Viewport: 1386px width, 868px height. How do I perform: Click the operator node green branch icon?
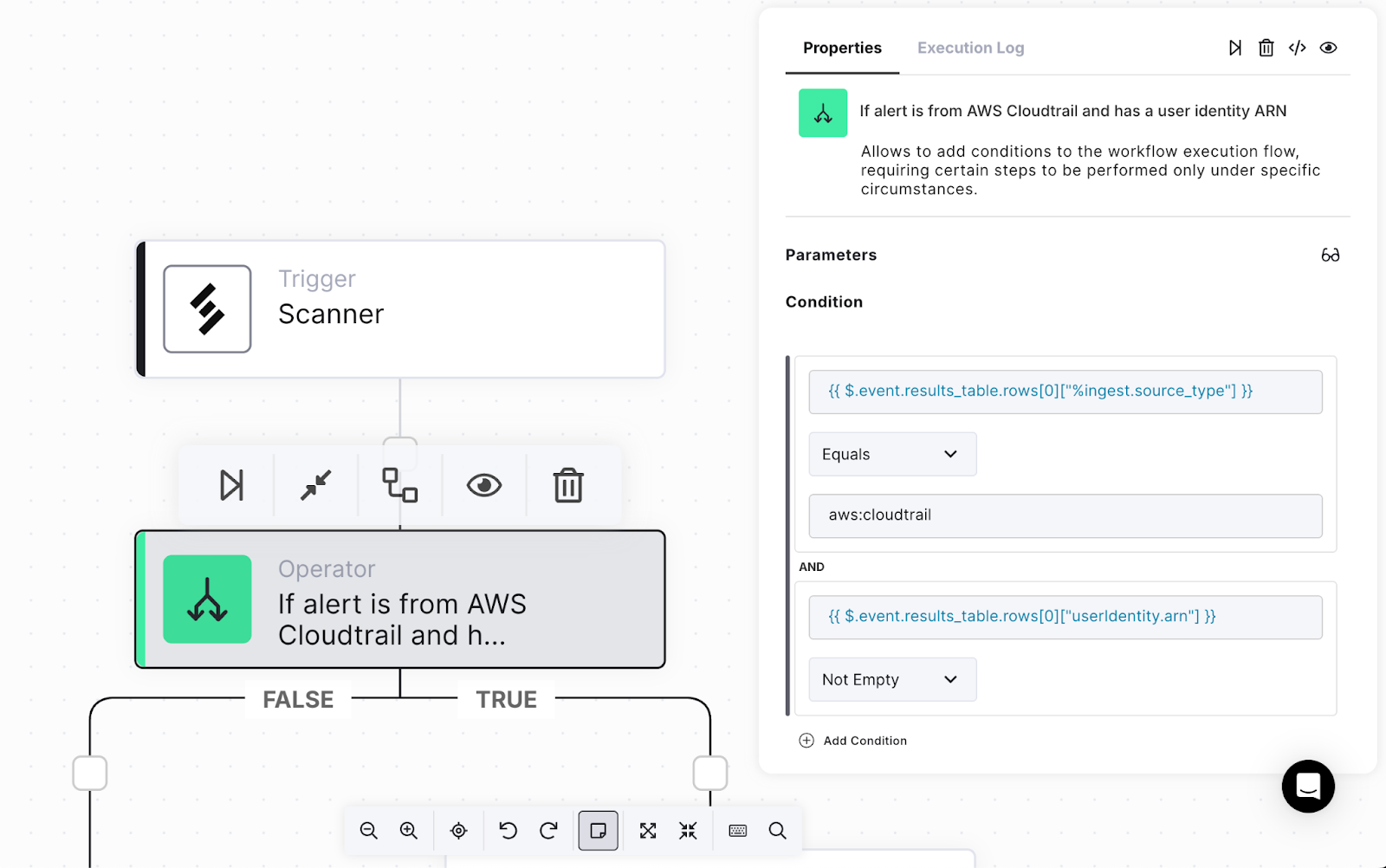click(x=207, y=599)
